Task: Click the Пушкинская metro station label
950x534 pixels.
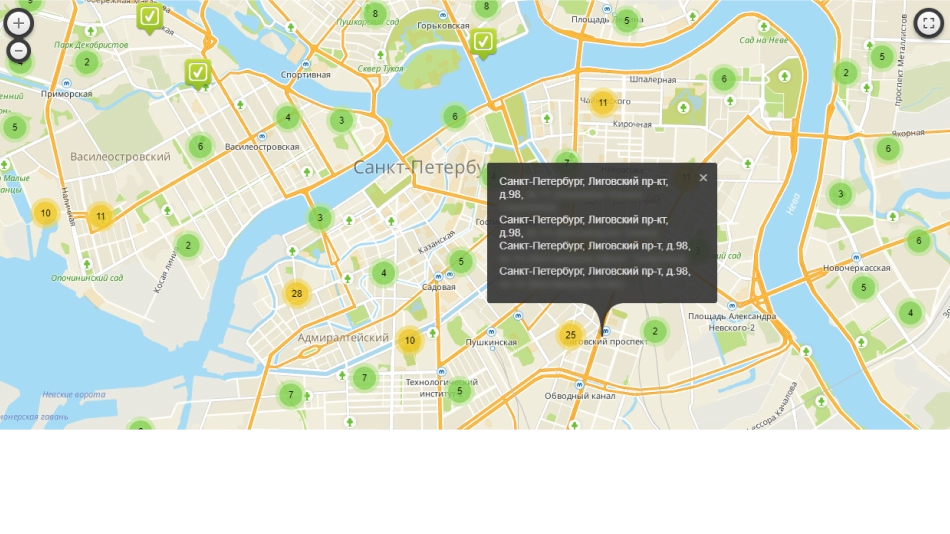Action: click(x=491, y=342)
